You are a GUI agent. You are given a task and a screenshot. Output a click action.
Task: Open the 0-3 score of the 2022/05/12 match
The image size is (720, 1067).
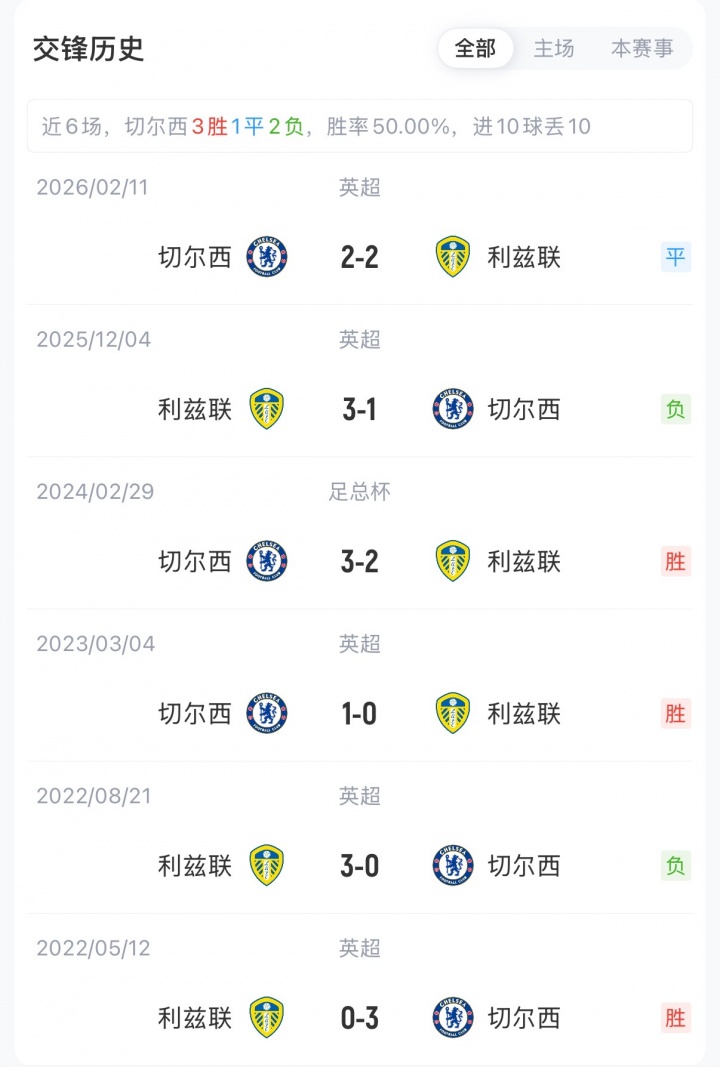pyautogui.click(x=360, y=1017)
